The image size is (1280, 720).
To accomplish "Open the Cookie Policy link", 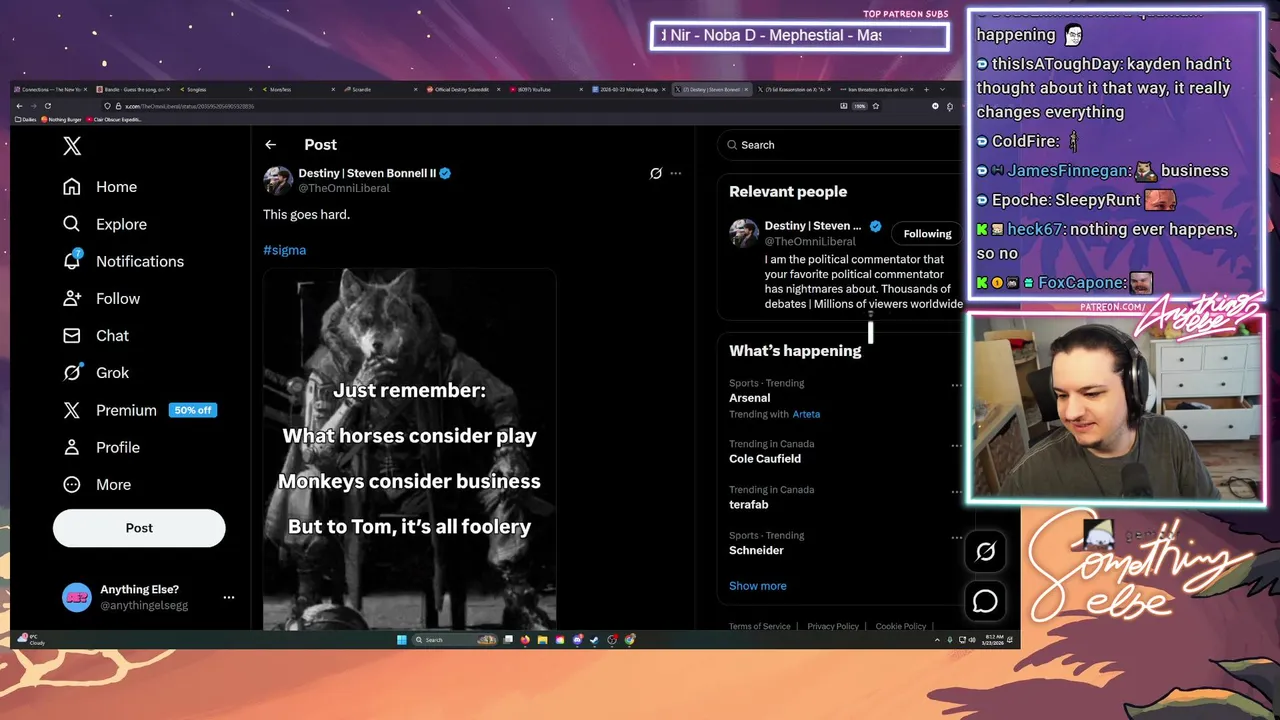I will pos(901,626).
